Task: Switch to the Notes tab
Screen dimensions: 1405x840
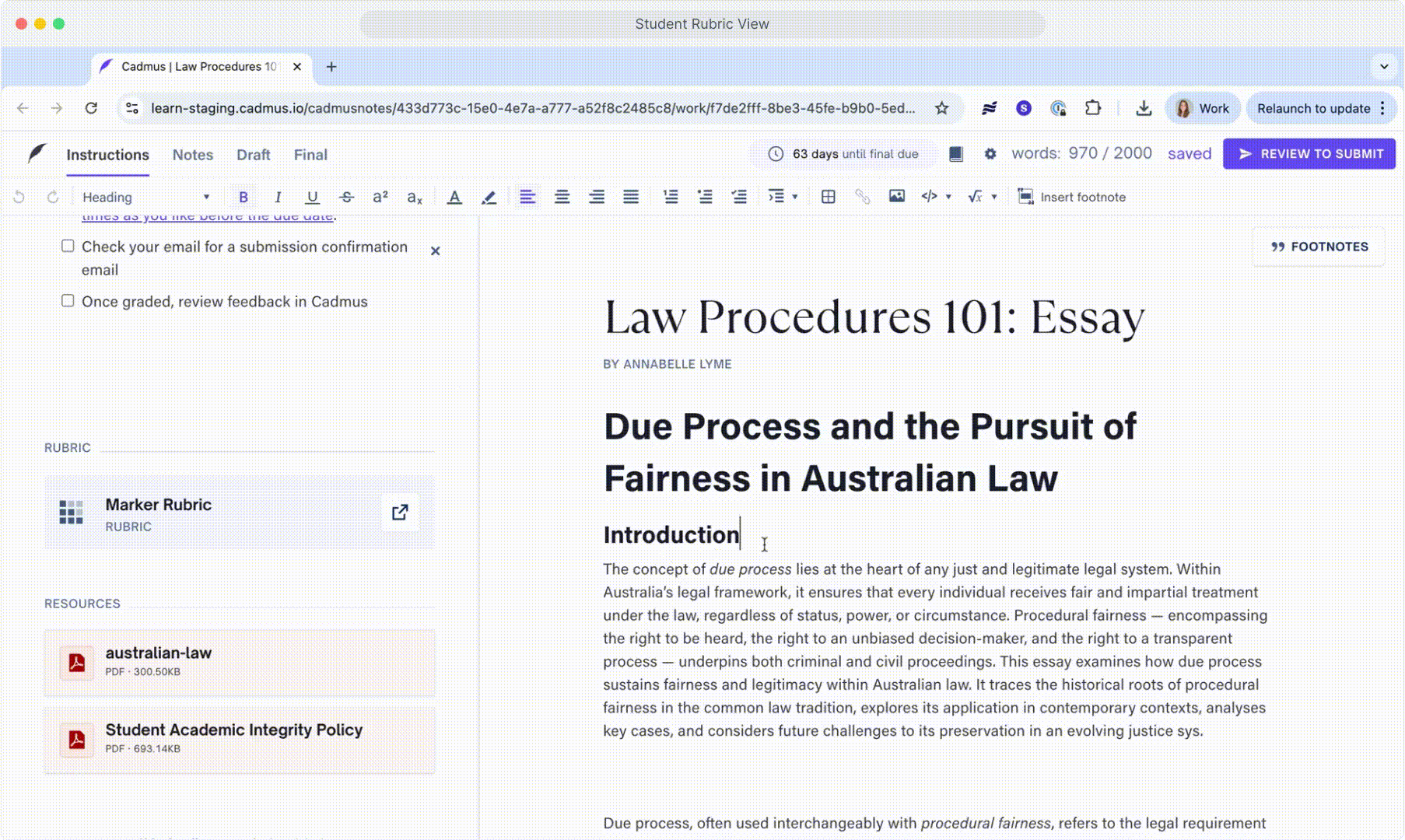Action: [192, 155]
